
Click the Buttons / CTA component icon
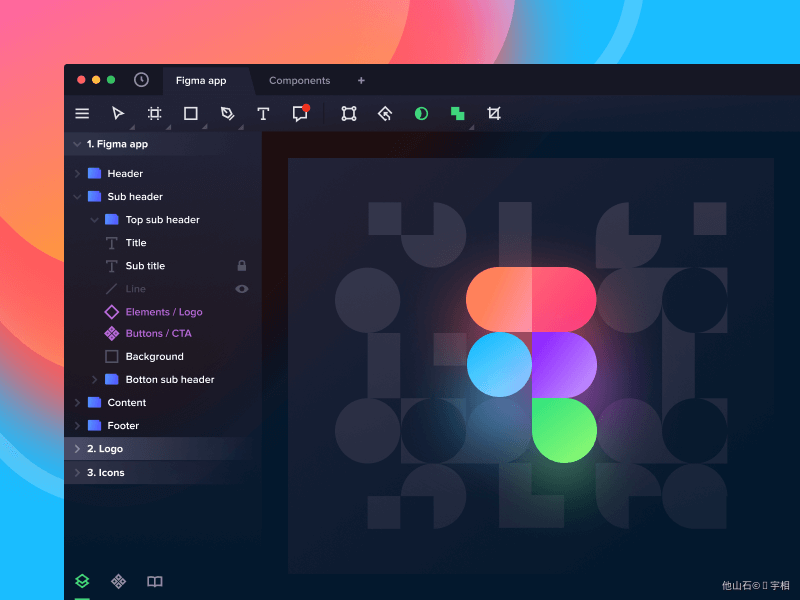click(x=112, y=333)
